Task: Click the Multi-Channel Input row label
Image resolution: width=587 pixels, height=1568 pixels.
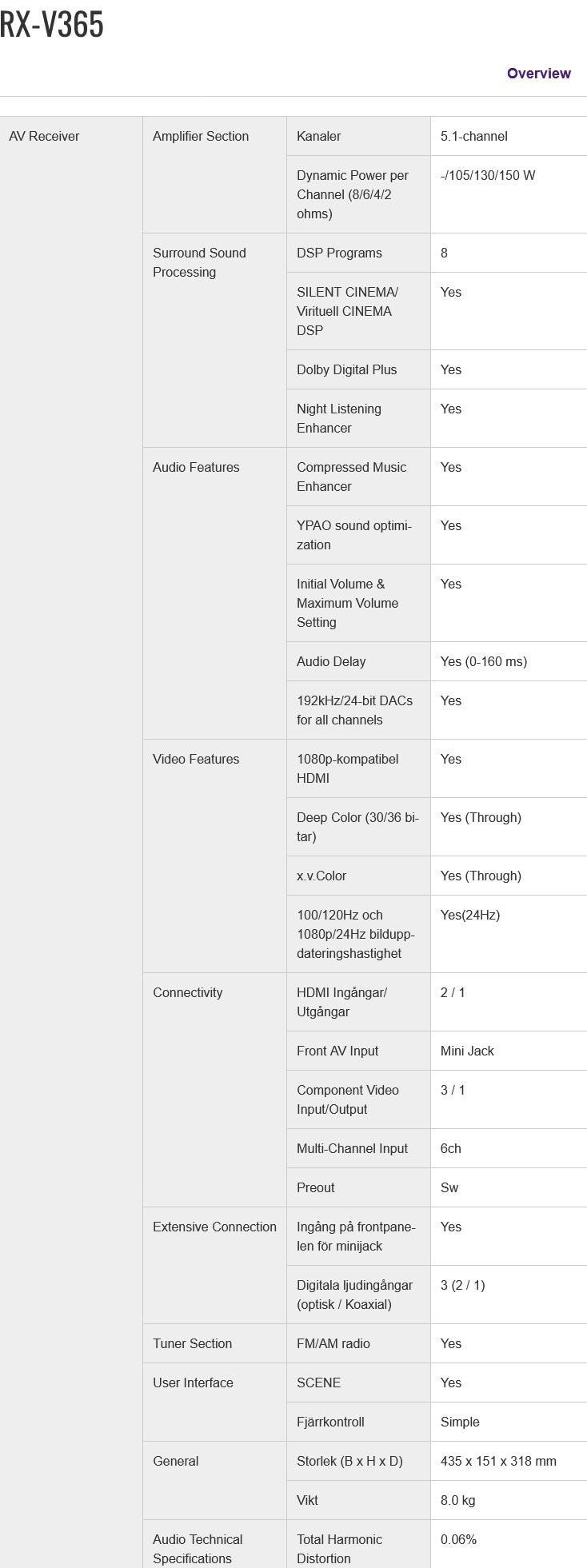Action: pos(352,1148)
